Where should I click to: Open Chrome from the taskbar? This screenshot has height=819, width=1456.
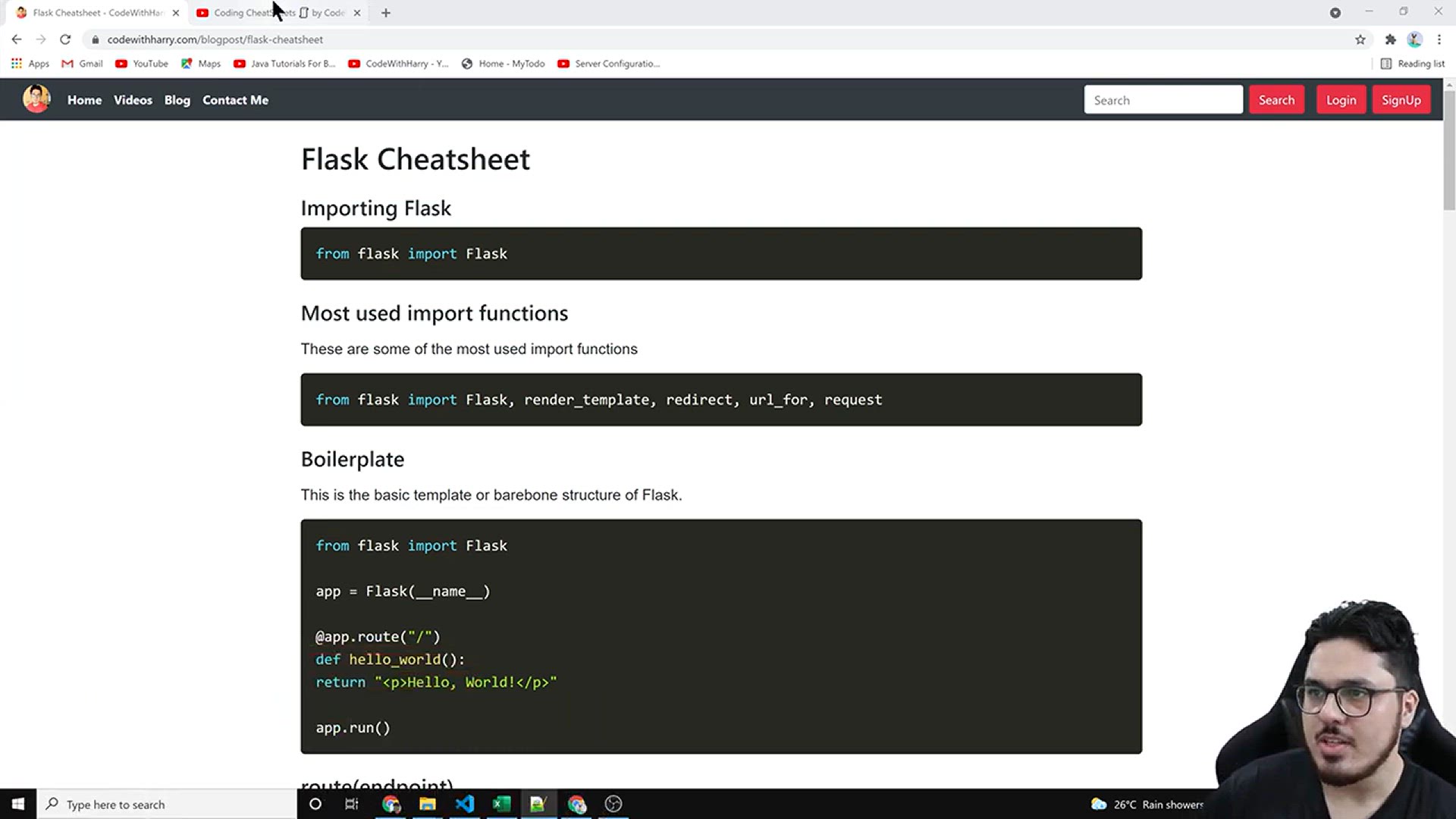coord(391,804)
